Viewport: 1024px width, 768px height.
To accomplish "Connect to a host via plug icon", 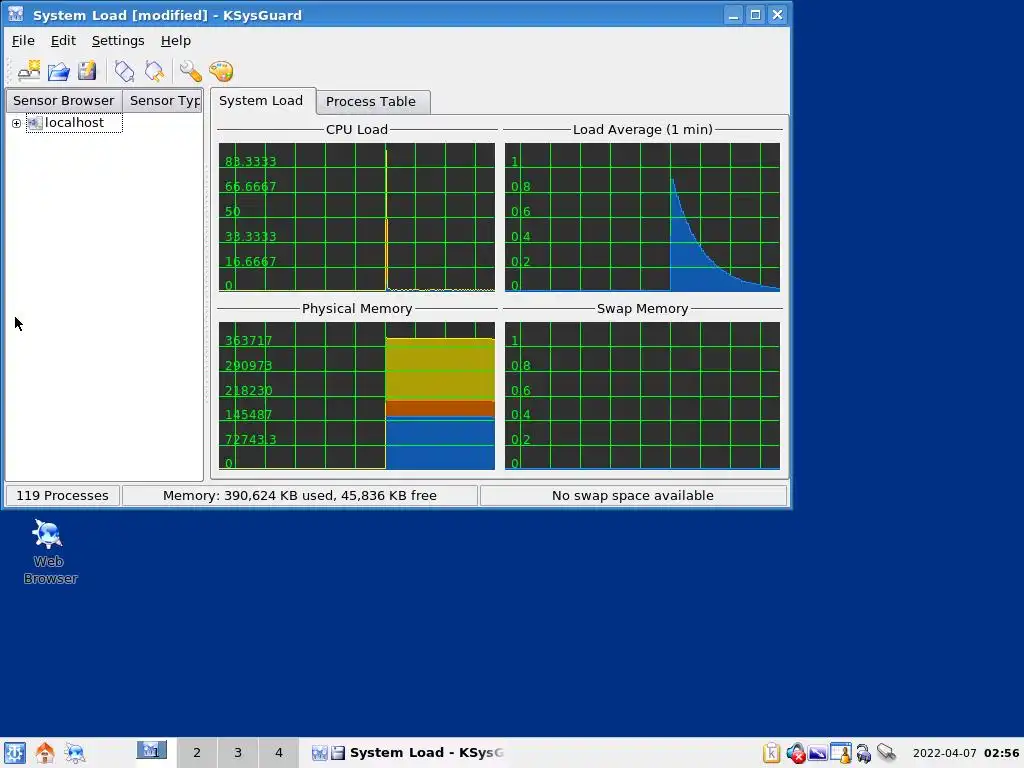I will (x=124, y=71).
